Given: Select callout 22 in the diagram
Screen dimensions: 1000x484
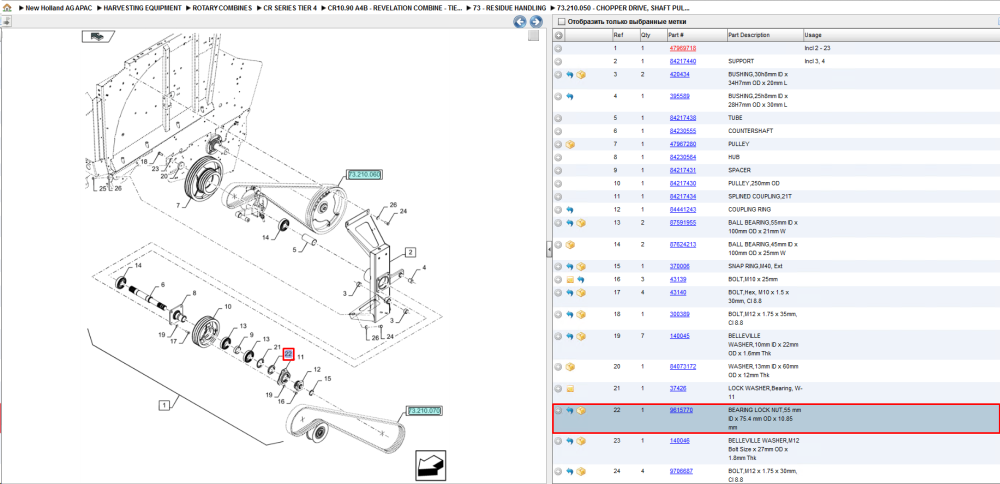Looking at the screenshot, I should click(x=288, y=354).
